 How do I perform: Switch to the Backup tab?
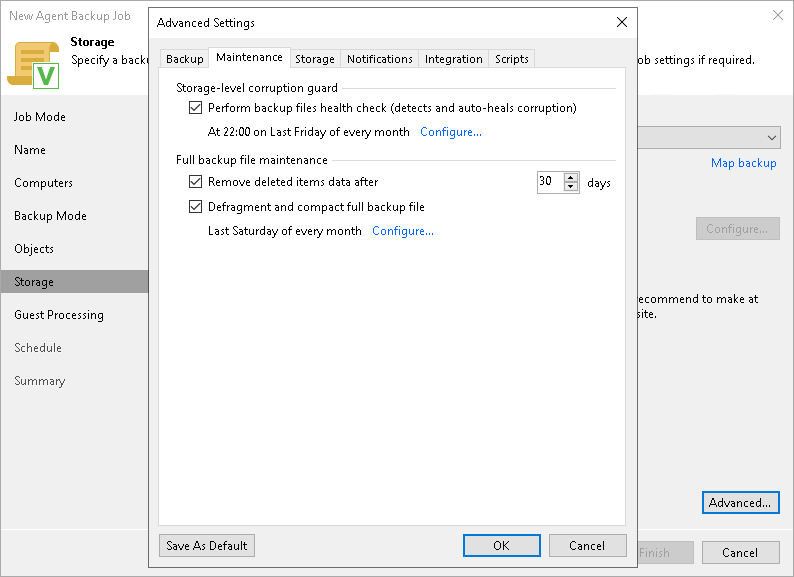coord(184,59)
